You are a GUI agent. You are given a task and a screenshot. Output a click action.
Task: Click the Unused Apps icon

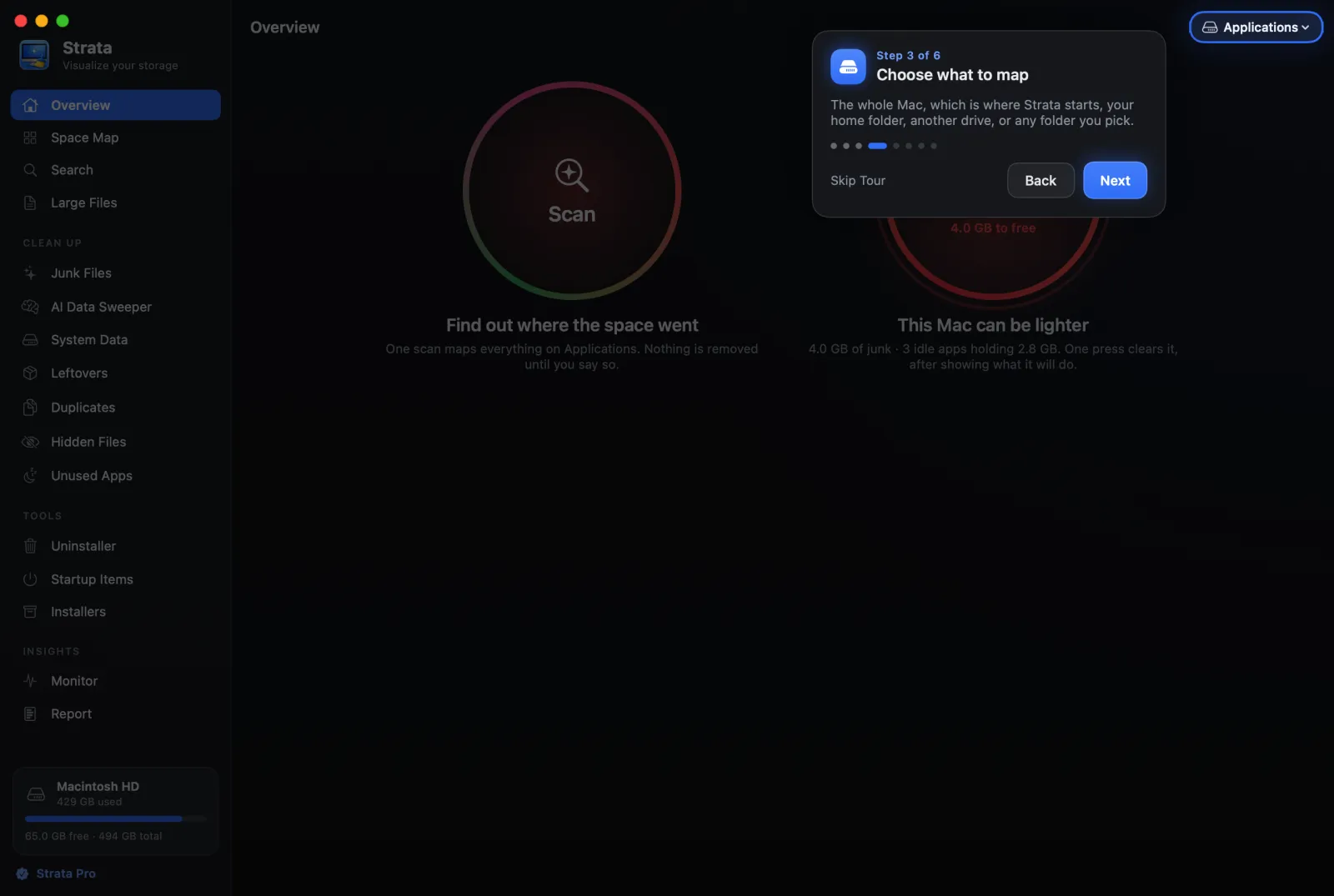point(31,476)
